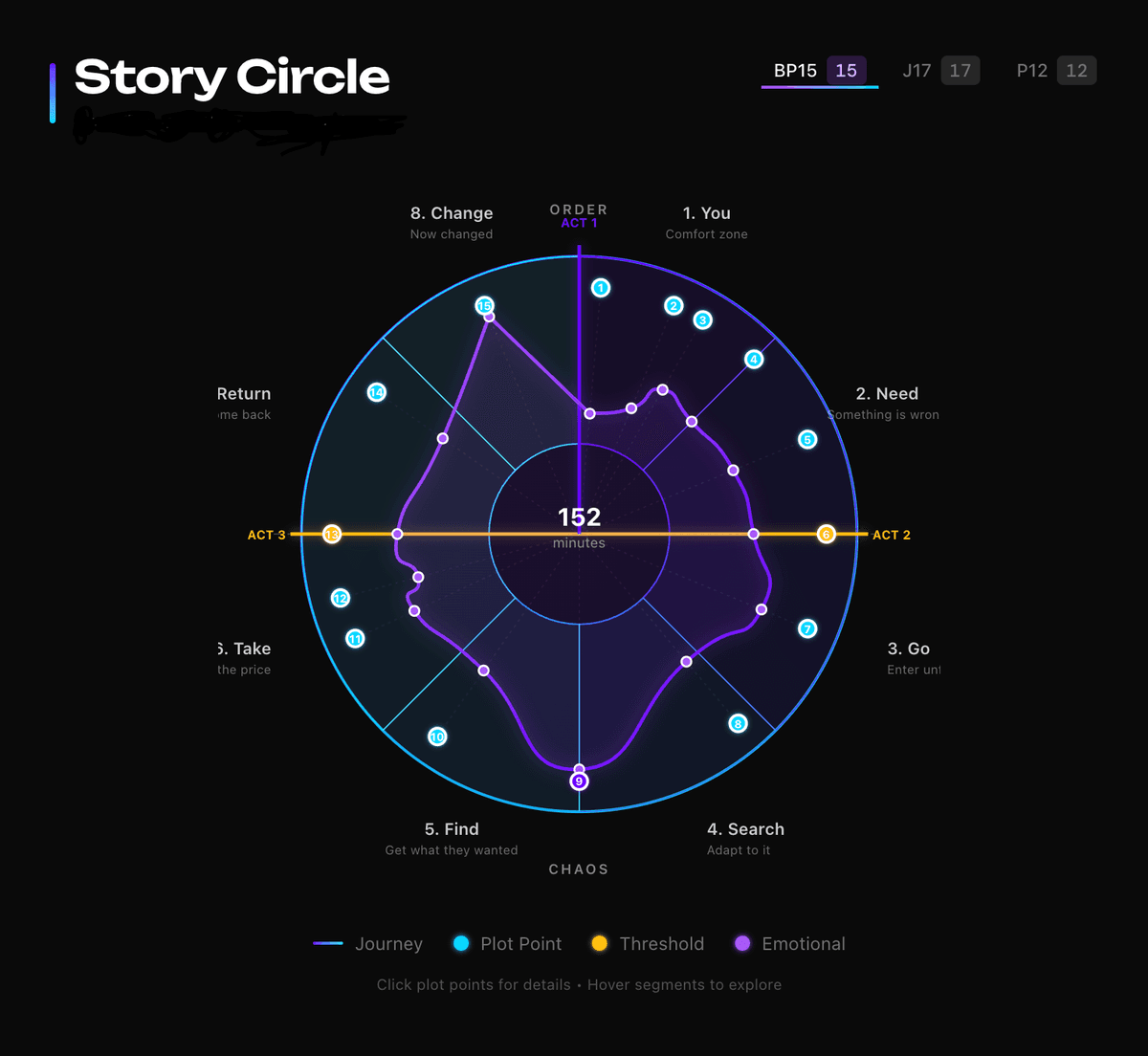1148x1056 pixels.
Task: Select plot point 10 marker
Action: pos(437,737)
